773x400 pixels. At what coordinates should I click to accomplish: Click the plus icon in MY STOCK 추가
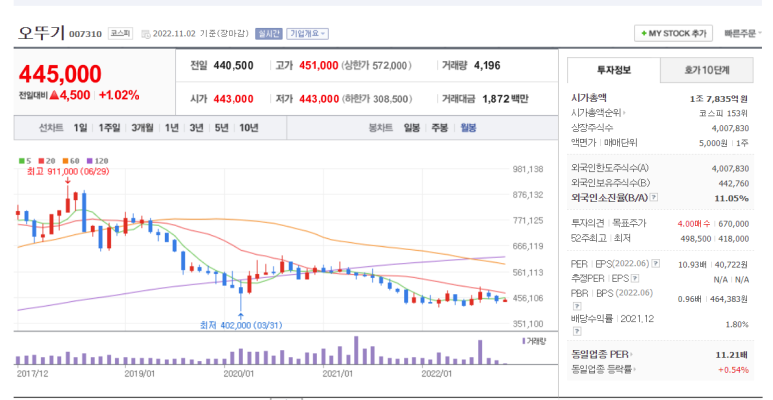[x=643, y=34]
